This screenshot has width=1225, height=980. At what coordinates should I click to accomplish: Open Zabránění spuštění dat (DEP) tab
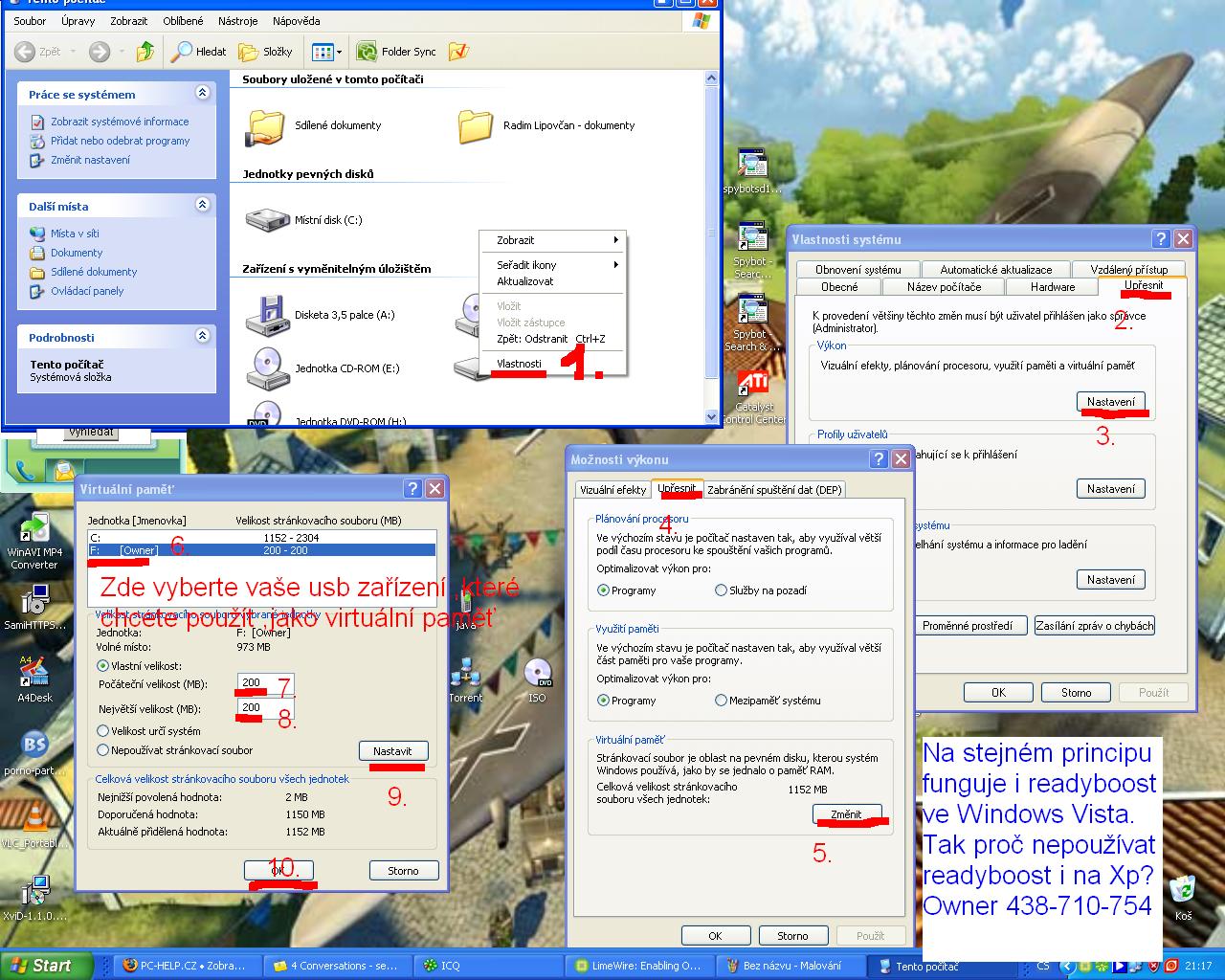click(775, 490)
